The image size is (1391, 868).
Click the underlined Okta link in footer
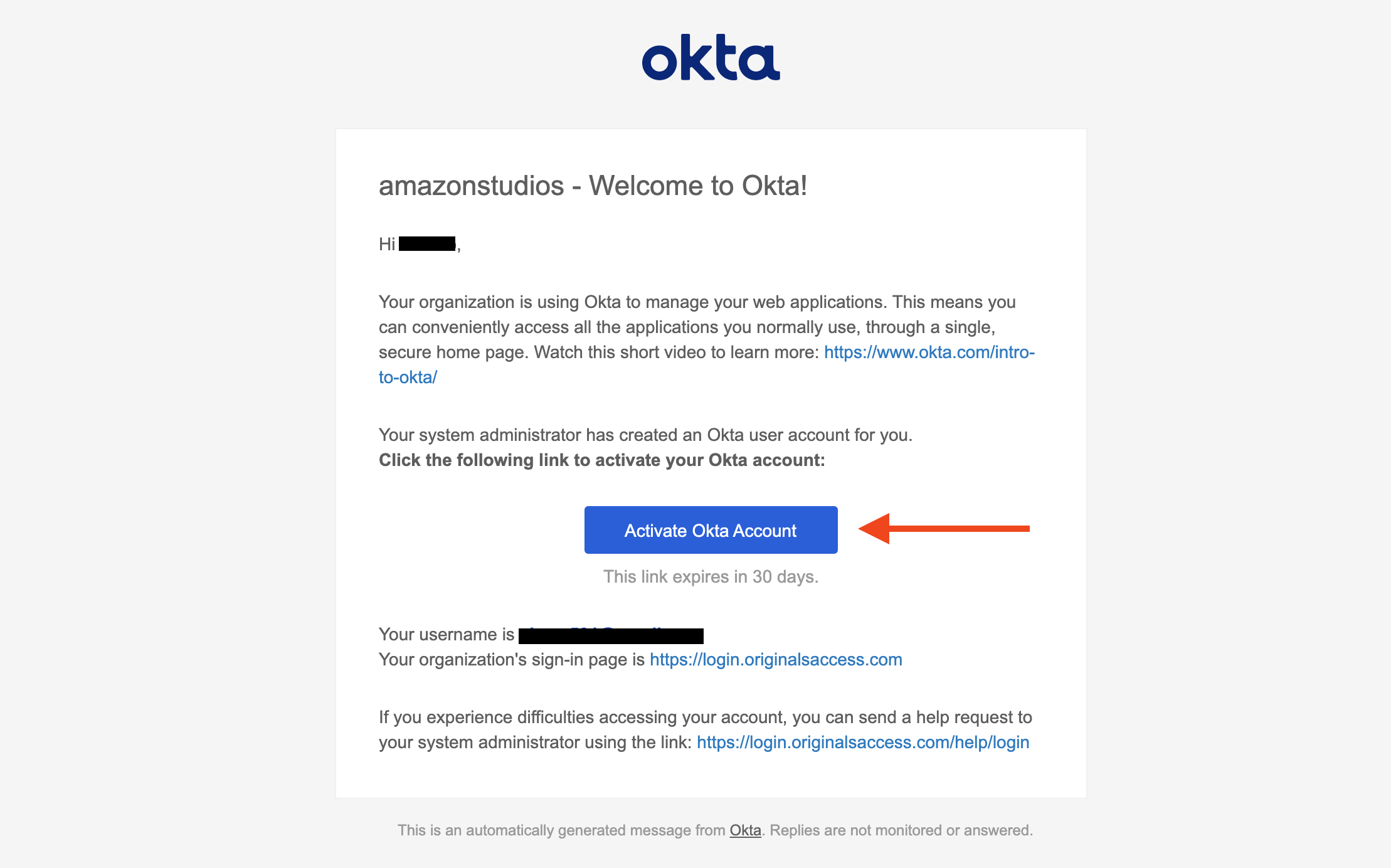pyautogui.click(x=745, y=830)
